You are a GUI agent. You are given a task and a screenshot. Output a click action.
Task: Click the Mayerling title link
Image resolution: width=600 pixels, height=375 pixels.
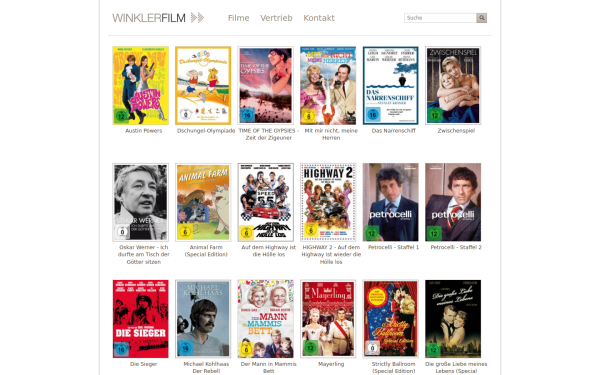(x=331, y=364)
